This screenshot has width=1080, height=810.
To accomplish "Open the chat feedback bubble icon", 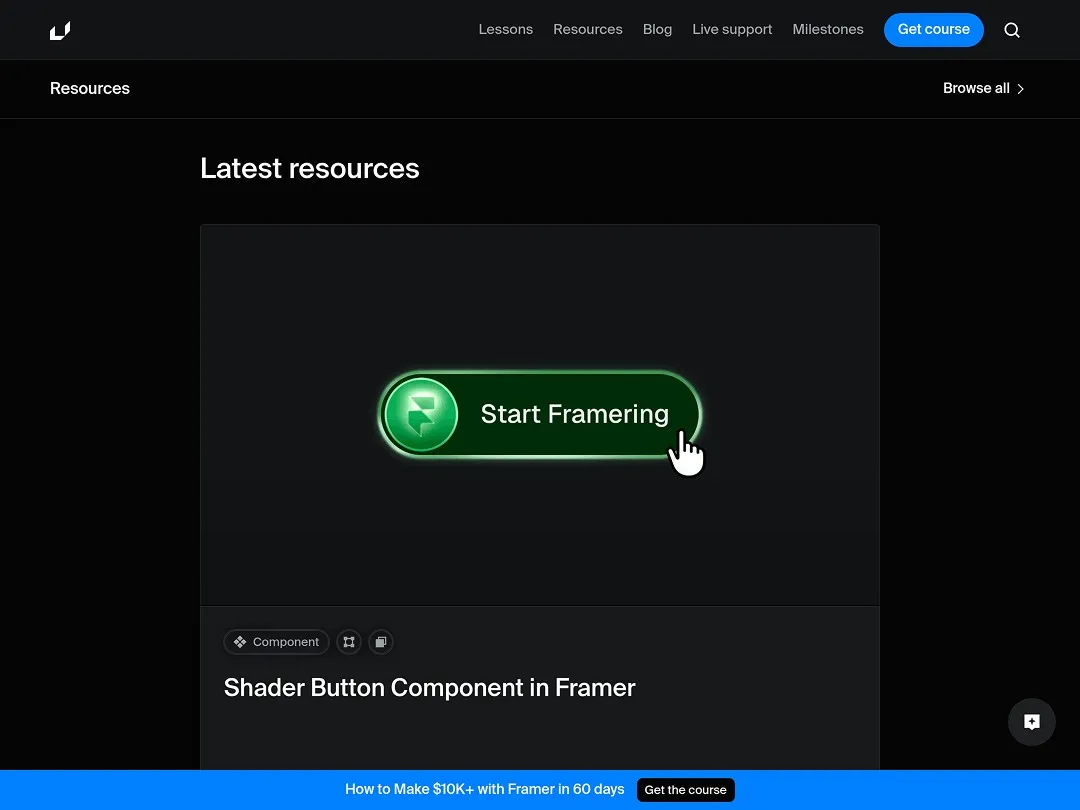I will pyautogui.click(x=1031, y=722).
